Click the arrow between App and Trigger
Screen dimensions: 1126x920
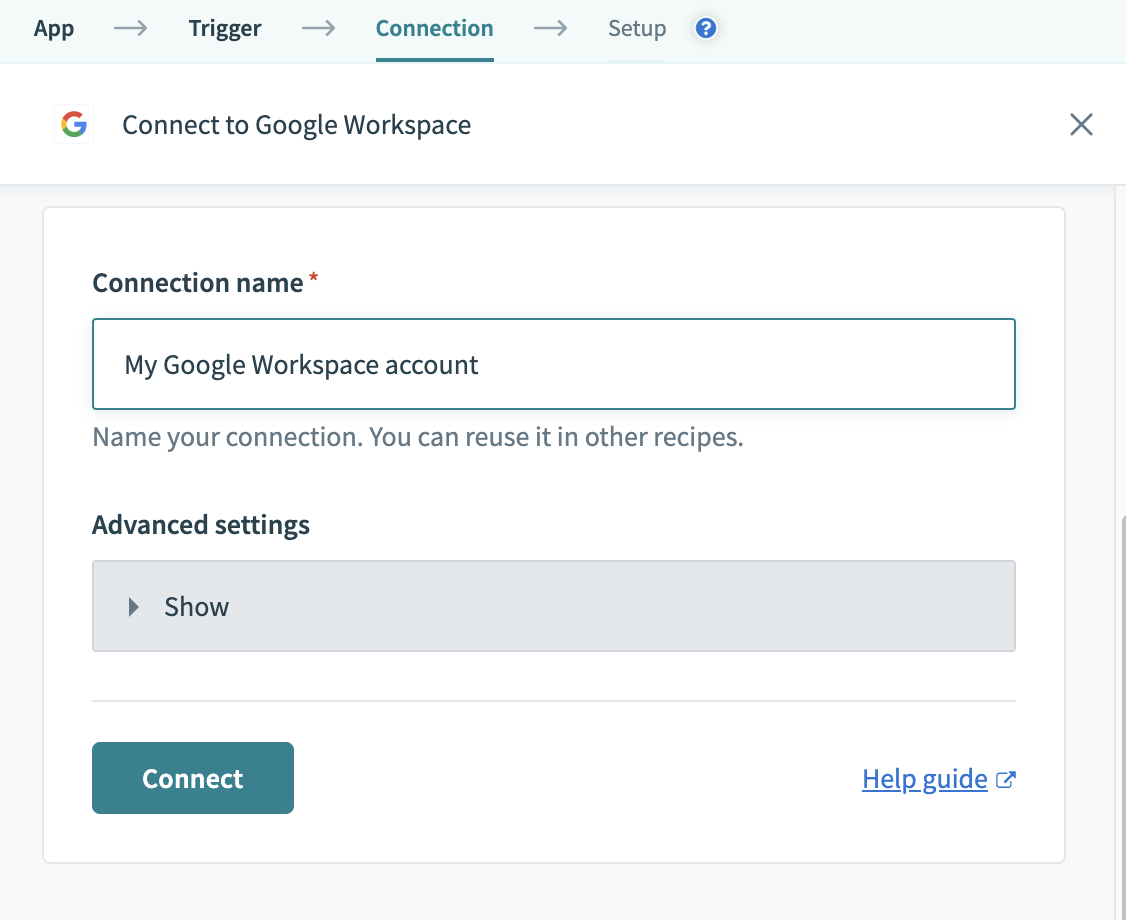(x=131, y=29)
